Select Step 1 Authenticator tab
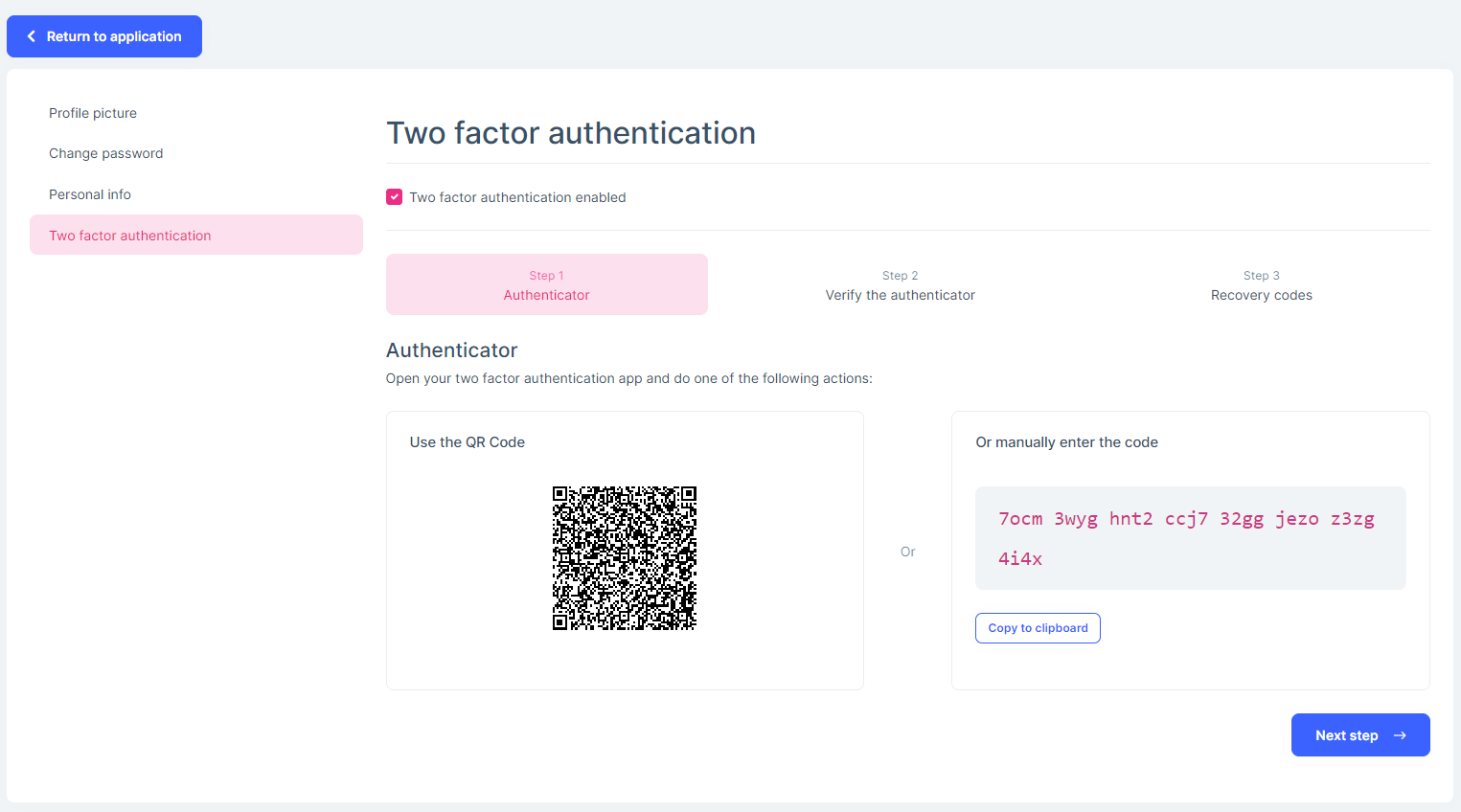The image size is (1461, 812). click(x=546, y=284)
